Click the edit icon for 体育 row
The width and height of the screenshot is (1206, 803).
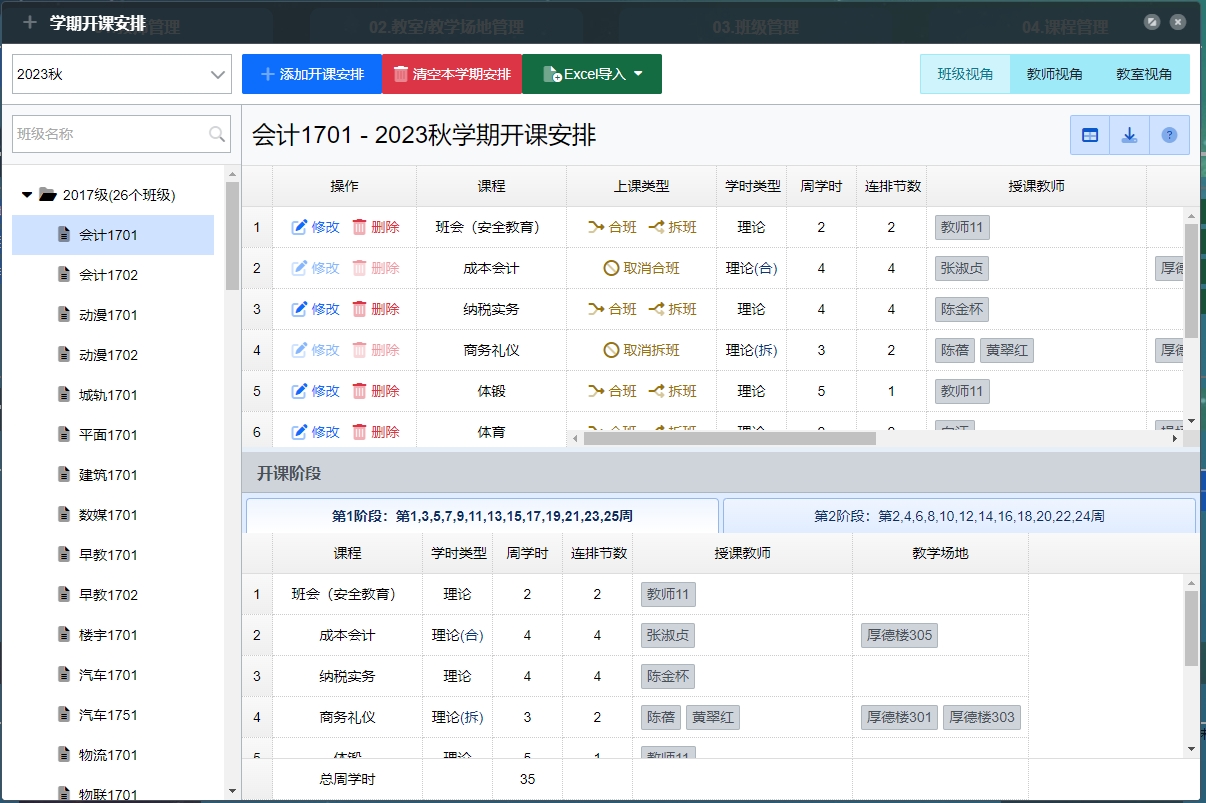299,432
